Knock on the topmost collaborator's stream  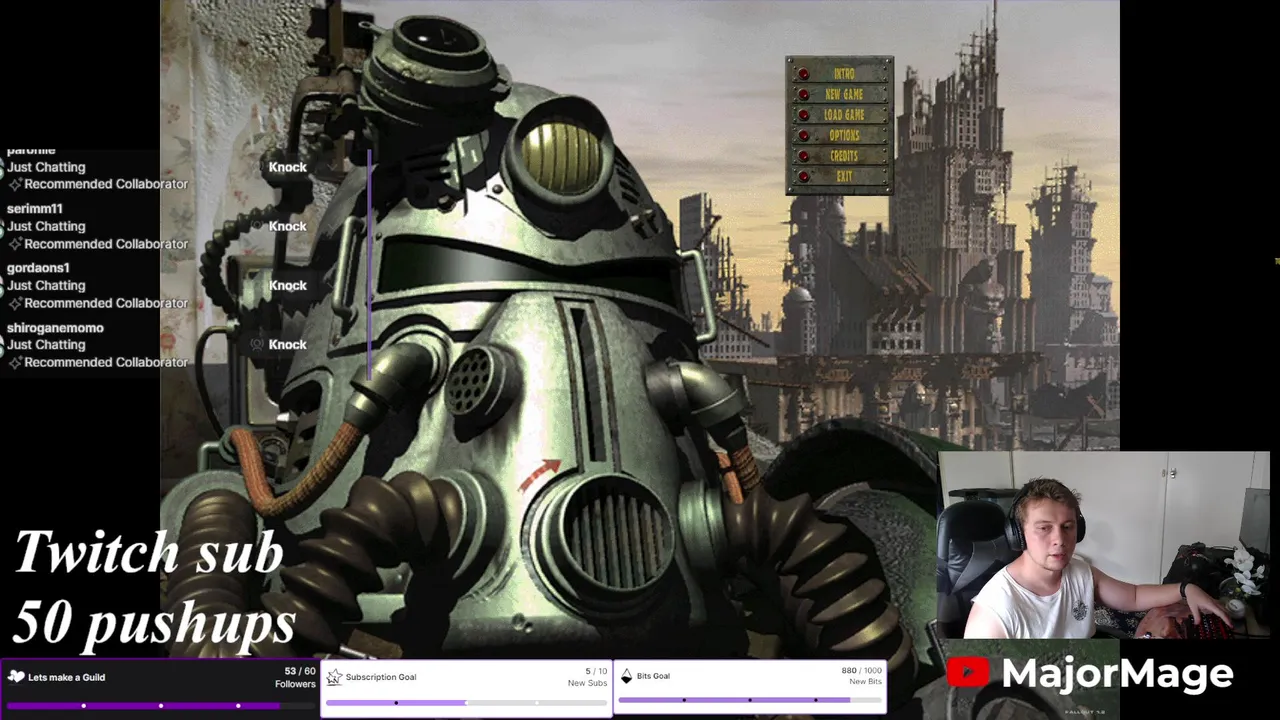(287, 167)
